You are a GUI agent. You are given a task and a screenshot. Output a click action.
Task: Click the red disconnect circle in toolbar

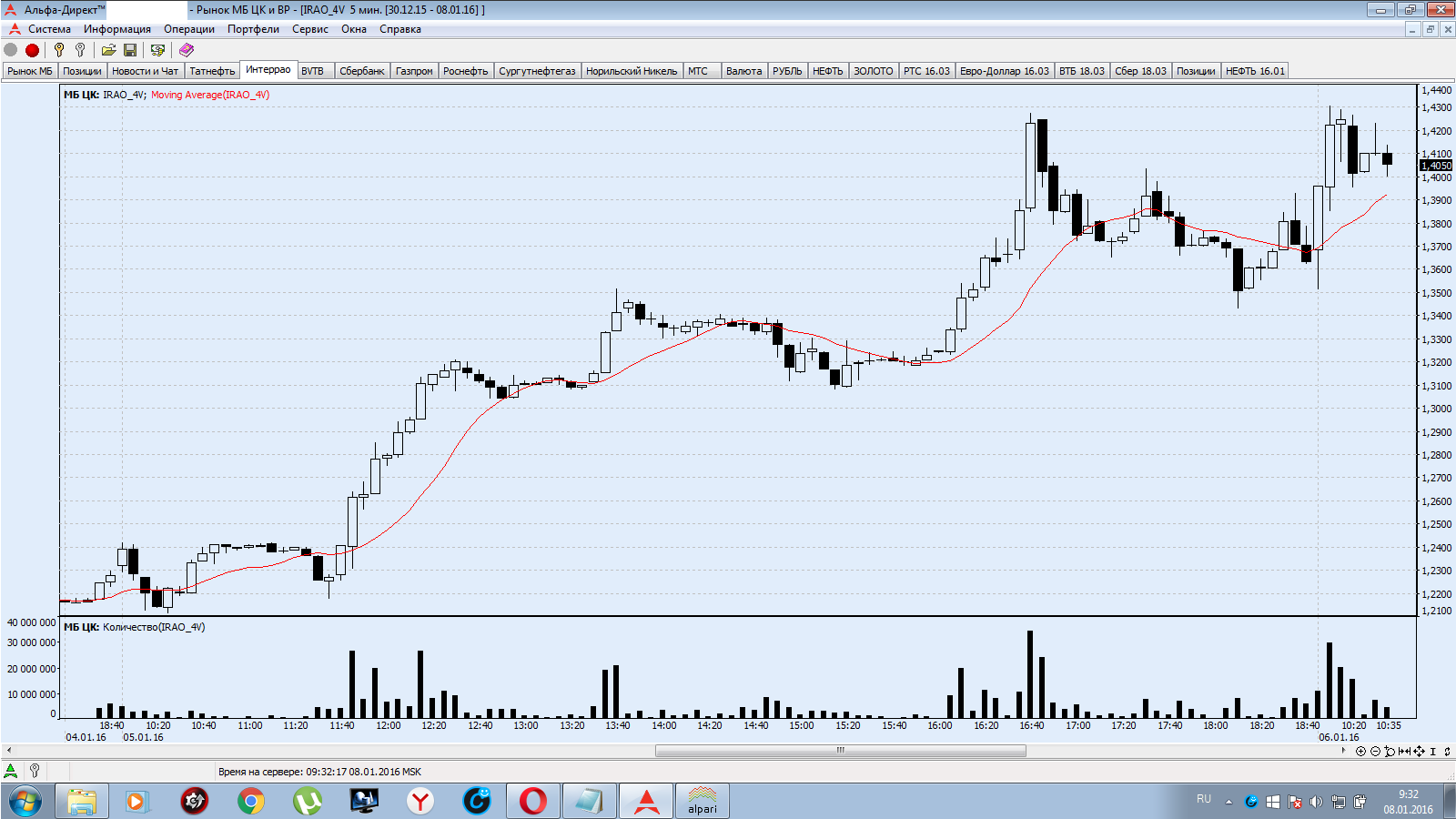(33, 50)
